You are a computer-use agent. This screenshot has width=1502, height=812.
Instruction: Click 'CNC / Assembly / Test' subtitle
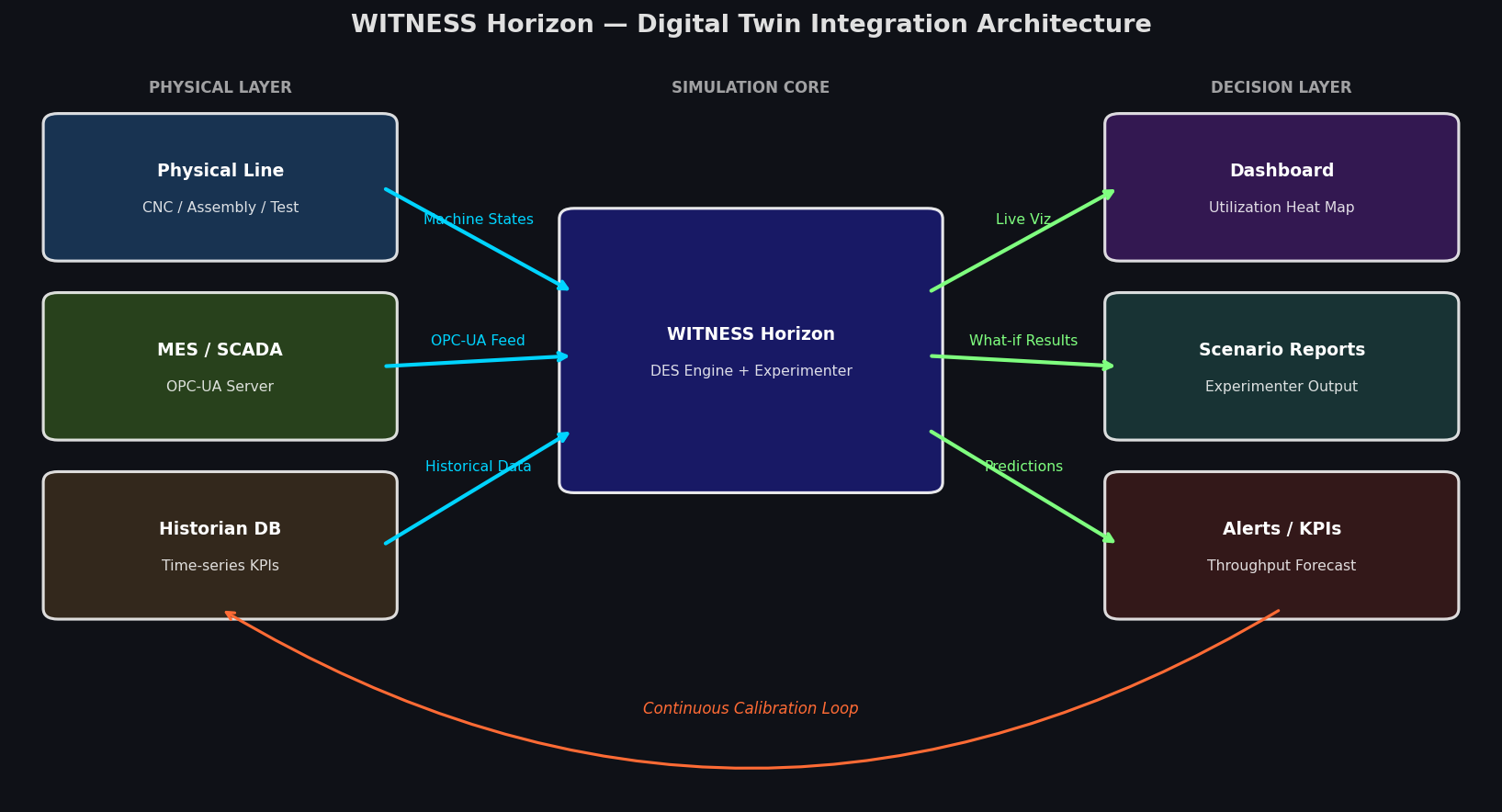click(220, 208)
